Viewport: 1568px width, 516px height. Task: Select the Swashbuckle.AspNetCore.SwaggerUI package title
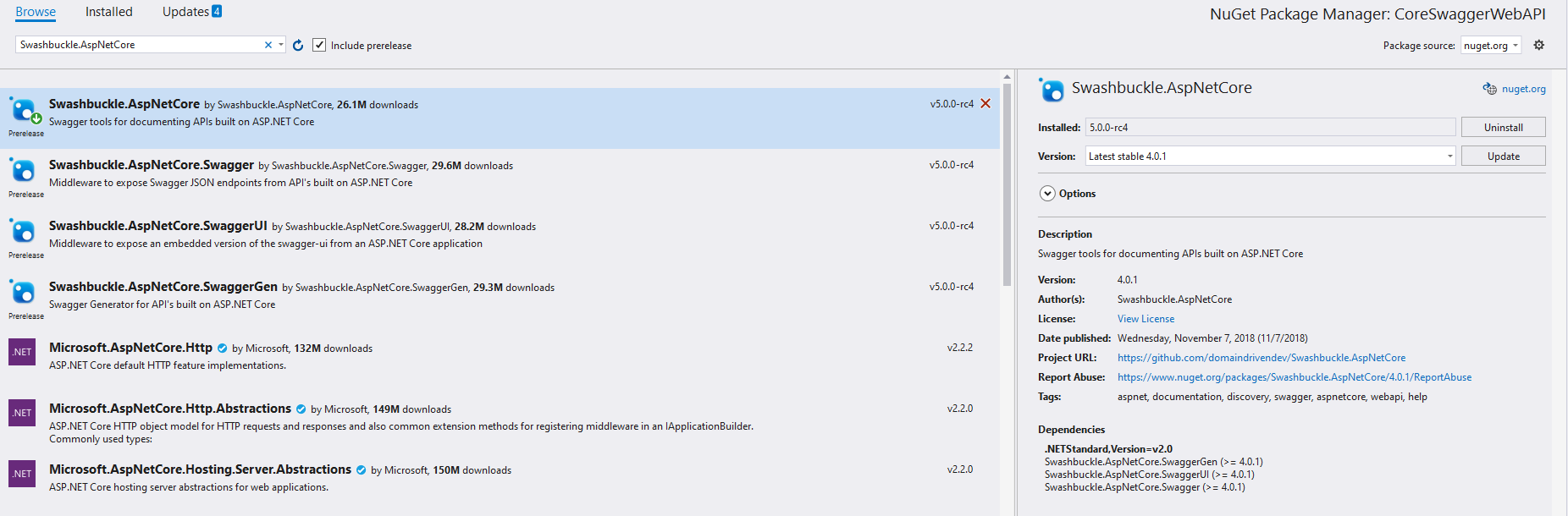(158, 226)
